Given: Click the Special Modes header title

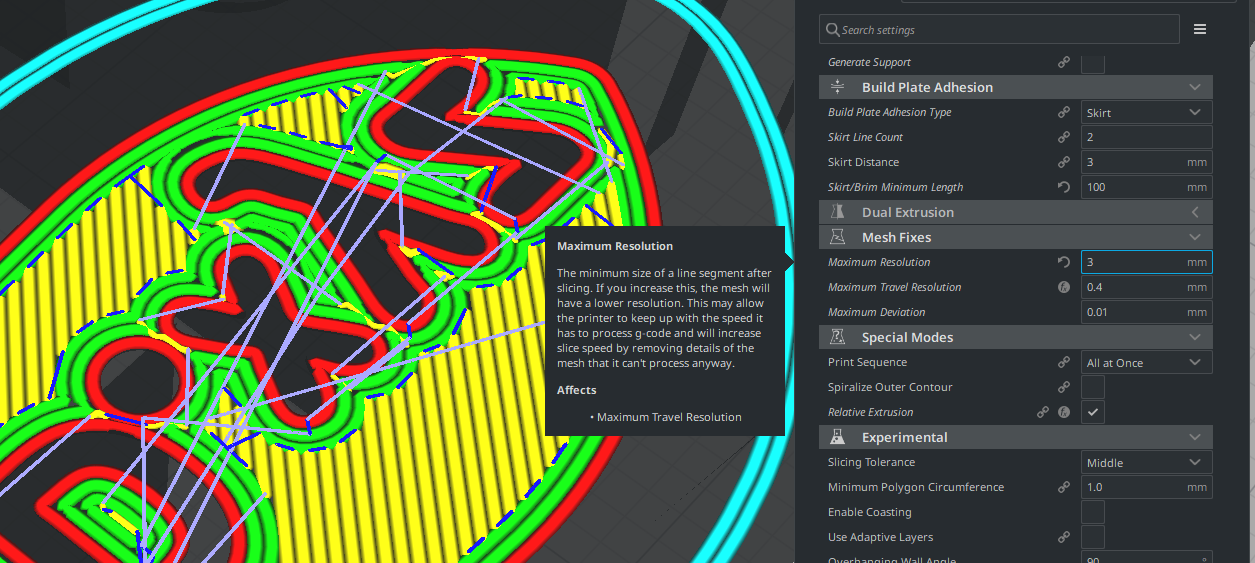Looking at the screenshot, I should pos(907,337).
